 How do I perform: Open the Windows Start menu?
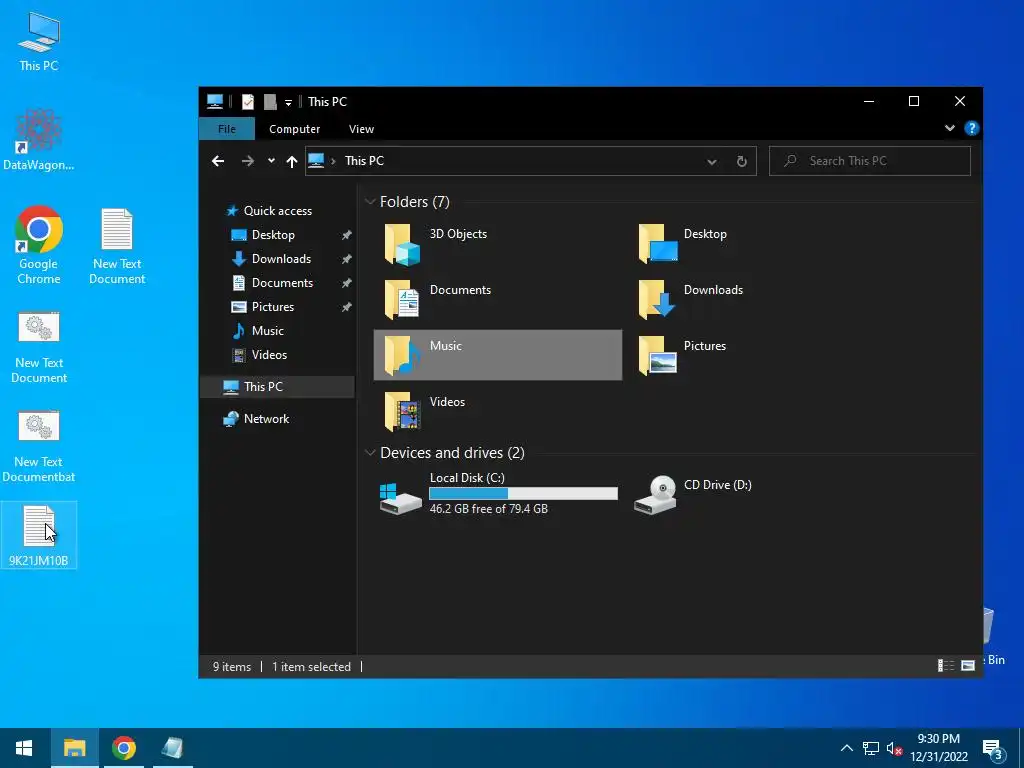25,748
